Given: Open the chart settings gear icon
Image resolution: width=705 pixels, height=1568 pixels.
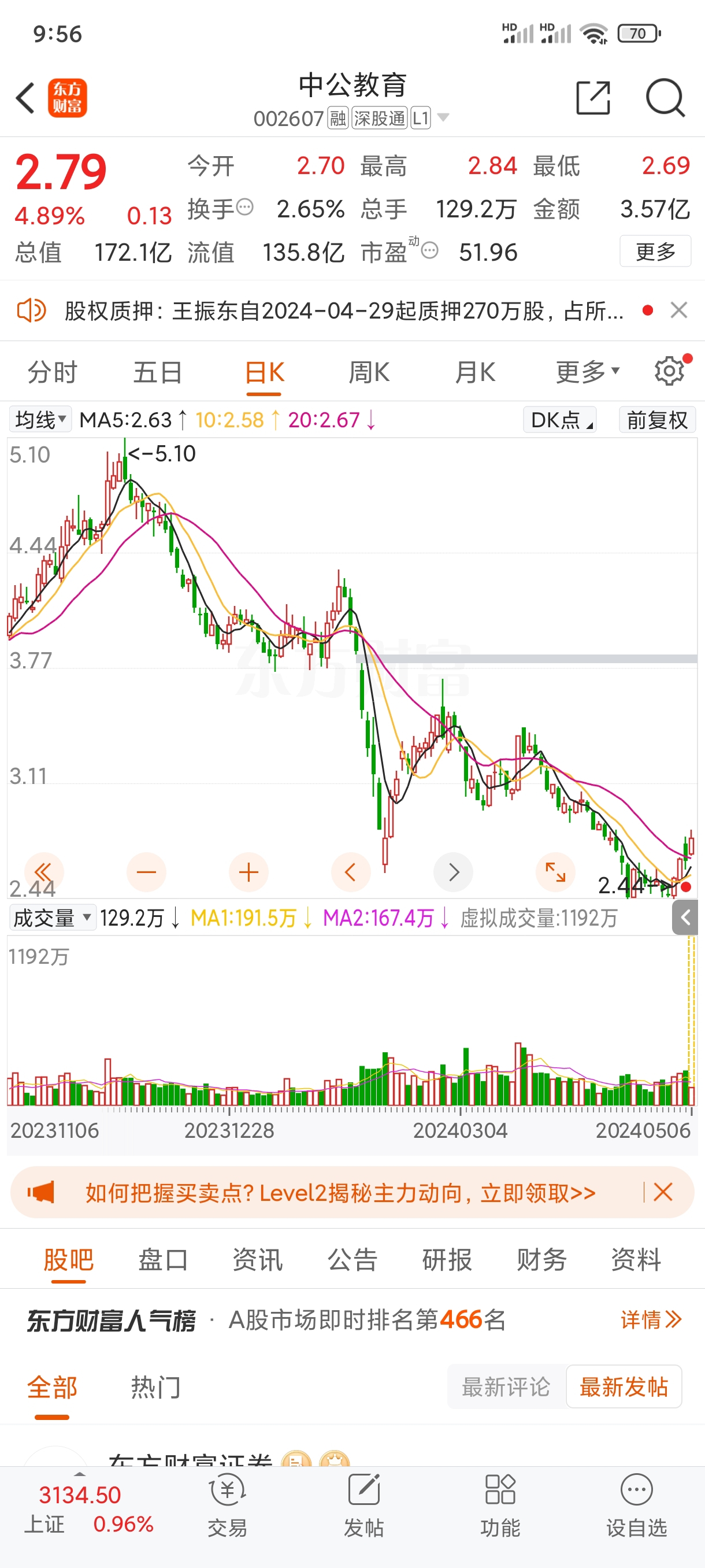Looking at the screenshot, I should tap(670, 371).
